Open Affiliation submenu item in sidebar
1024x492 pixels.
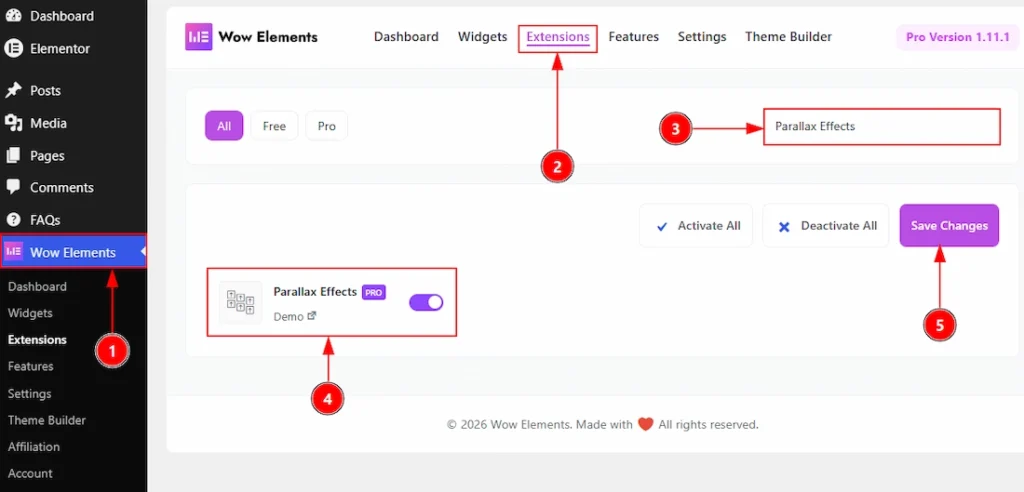coord(34,447)
